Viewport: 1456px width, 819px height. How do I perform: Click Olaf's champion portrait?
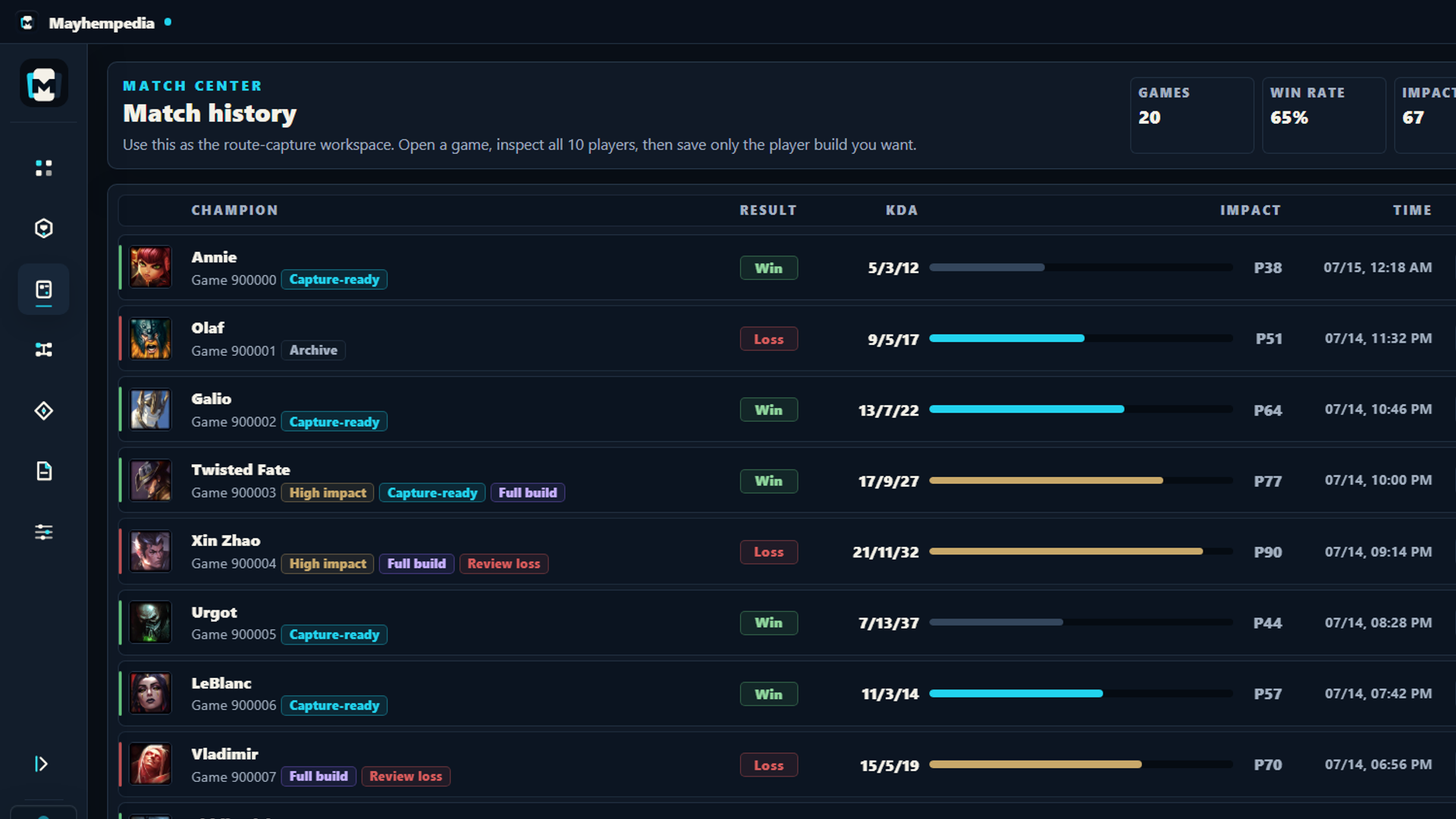[150, 338]
